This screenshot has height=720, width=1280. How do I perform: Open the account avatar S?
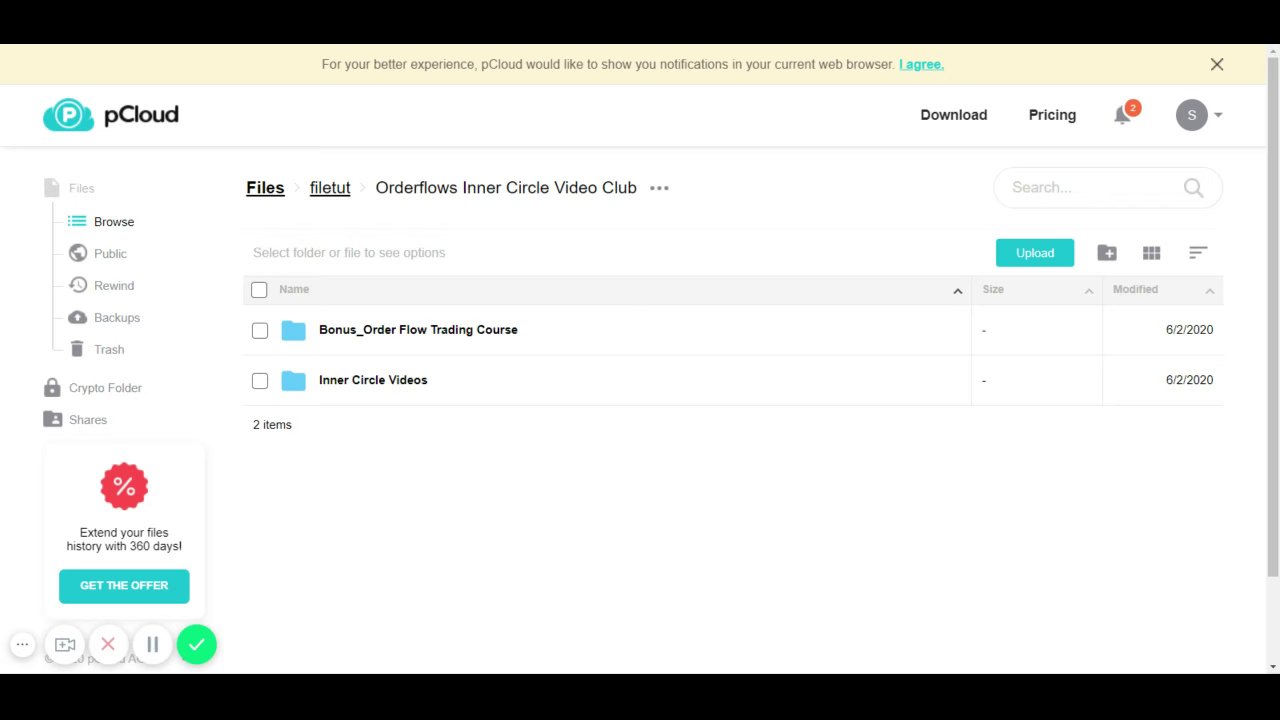1191,115
